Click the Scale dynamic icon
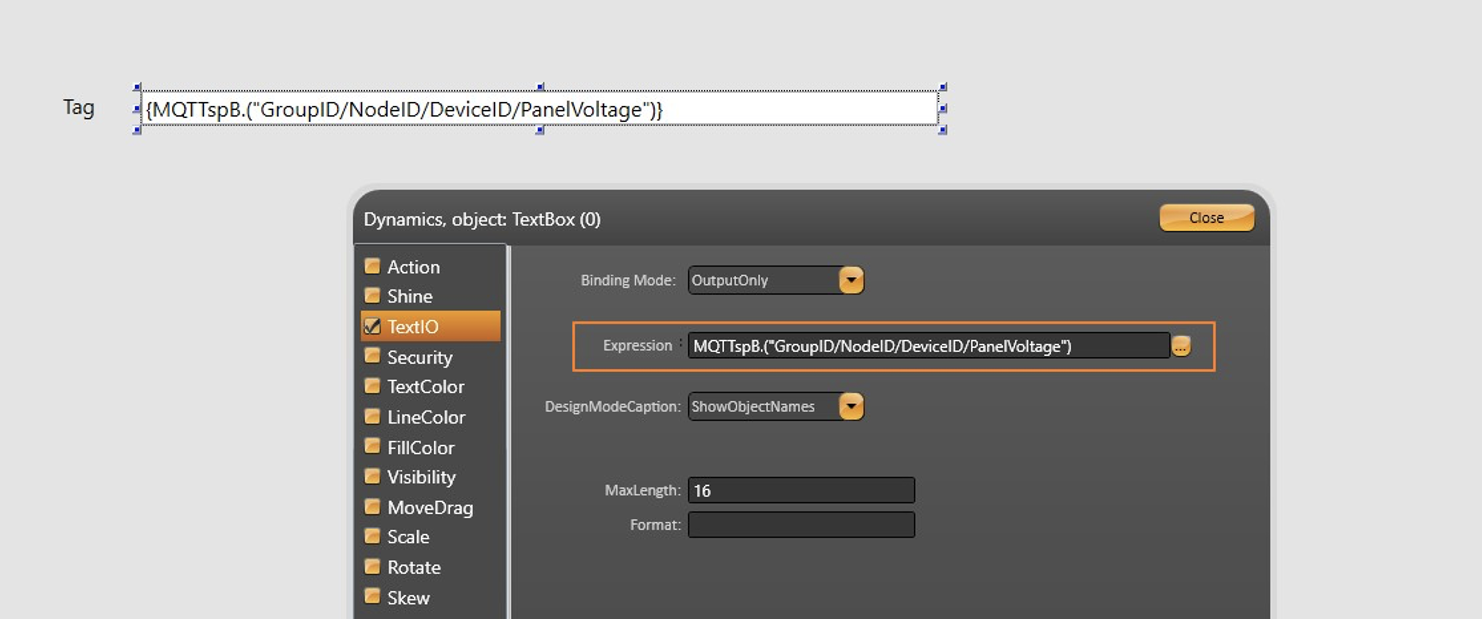This screenshot has width=1482, height=620. (372, 537)
